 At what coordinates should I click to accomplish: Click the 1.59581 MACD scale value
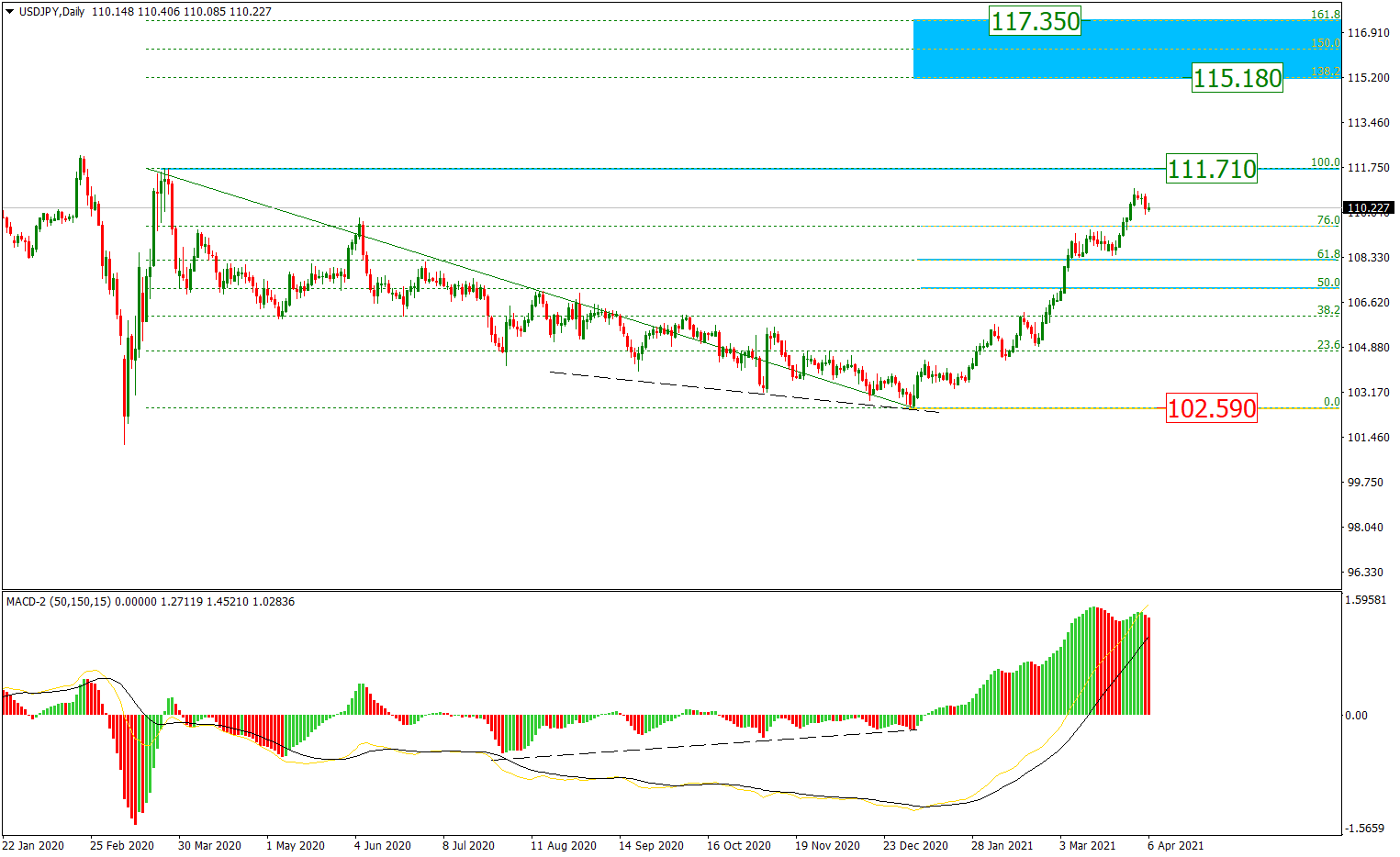(1368, 600)
